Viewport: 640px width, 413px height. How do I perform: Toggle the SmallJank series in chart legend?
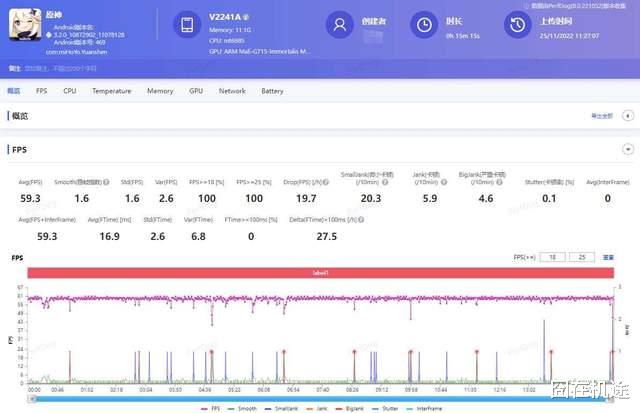281,409
